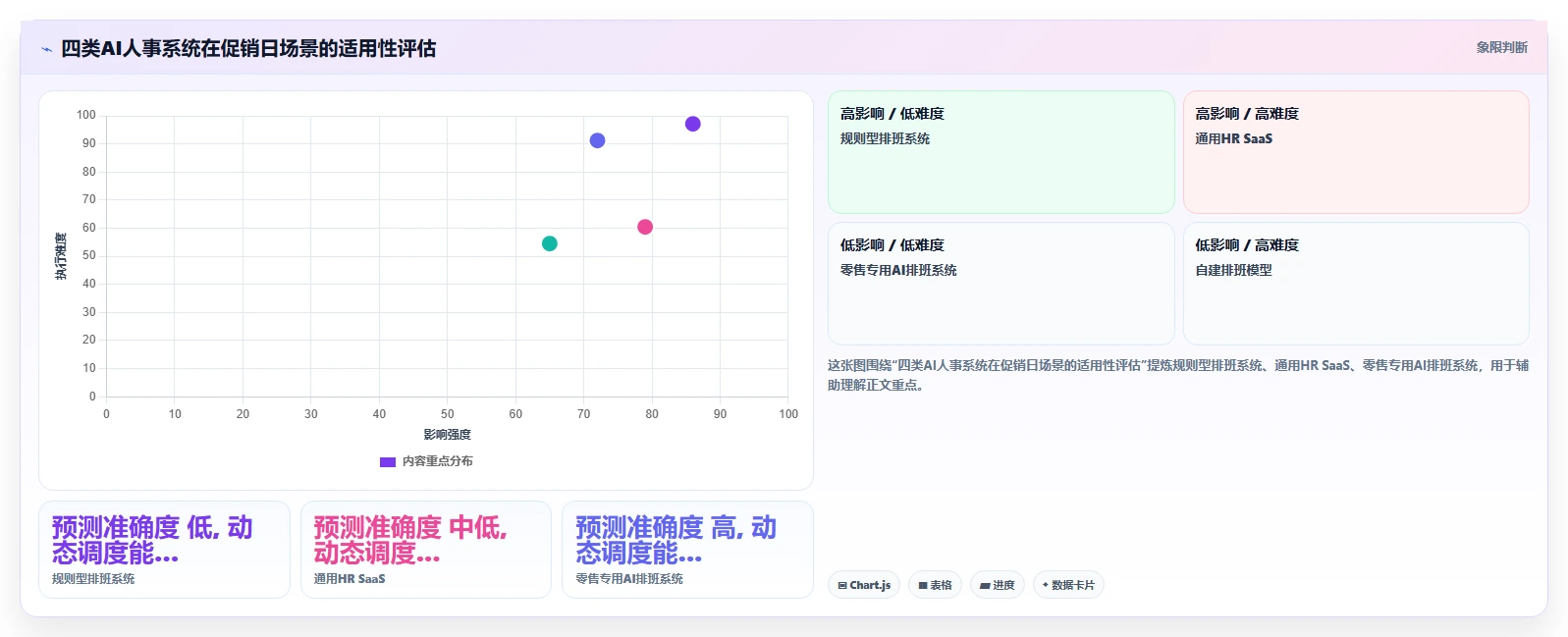Click the 影响强度 x-axis label
Image resolution: width=1568 pixels, height=637 pixels.
click(448, 435)
